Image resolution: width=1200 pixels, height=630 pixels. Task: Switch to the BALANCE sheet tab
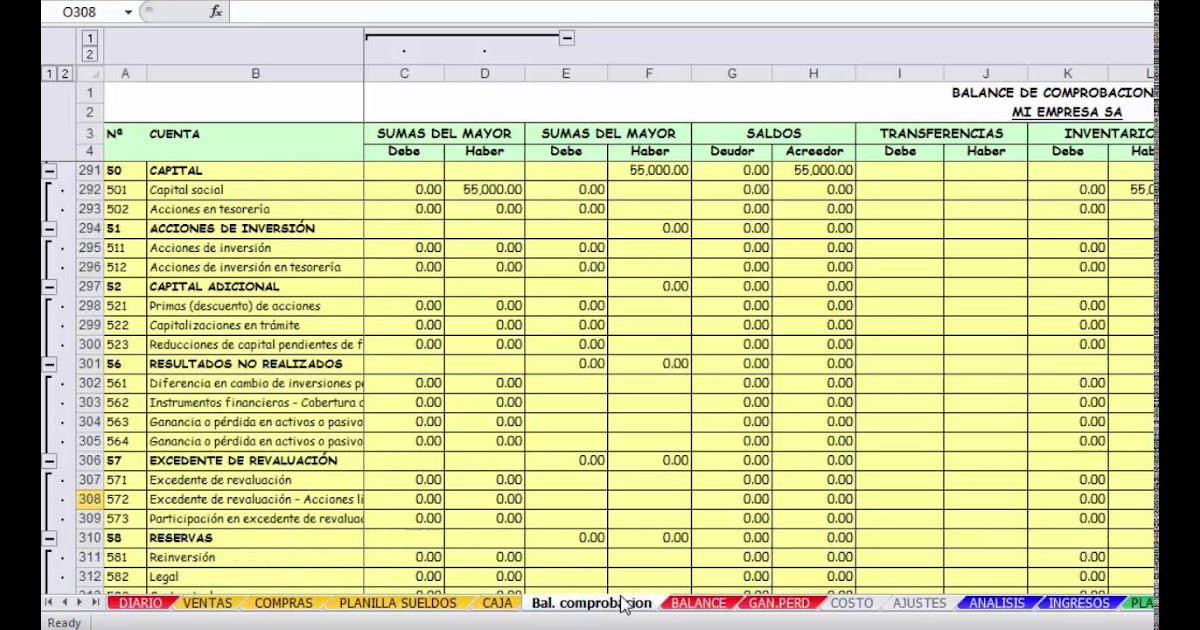[x=698, y=603]
